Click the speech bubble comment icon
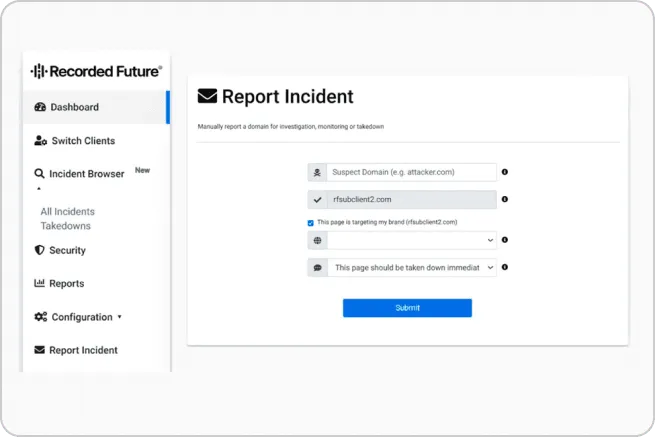This screenshot has width=655, height=437. point(317,268)
